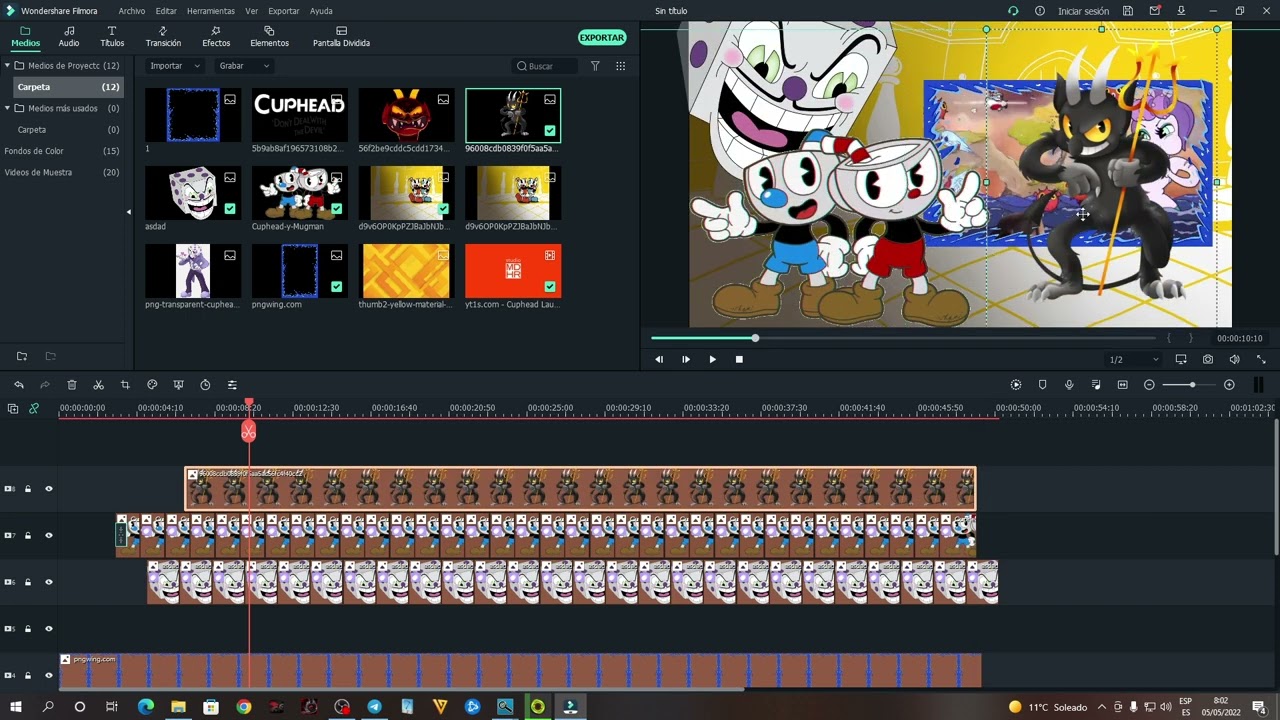Play the preview with the play button
Image resolution: width=1280 pixels, height=720 pixels.
pos(712,359)
